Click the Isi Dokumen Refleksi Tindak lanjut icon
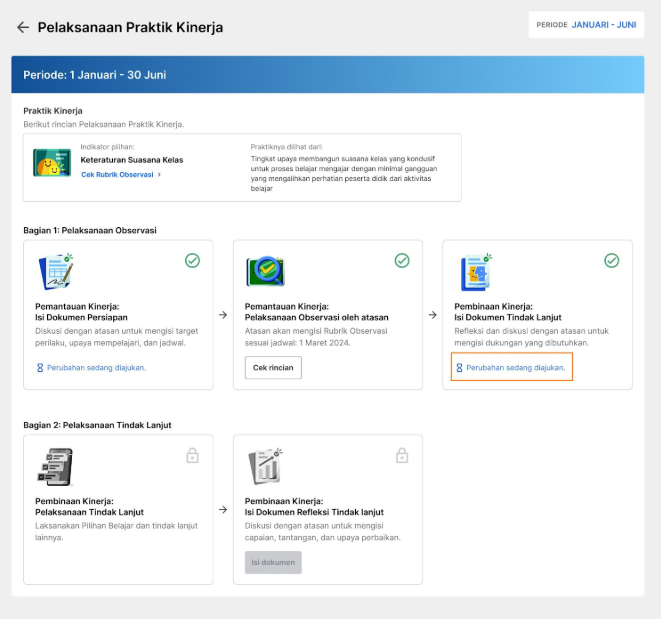661x619 pixels. [x=266, y=467]
